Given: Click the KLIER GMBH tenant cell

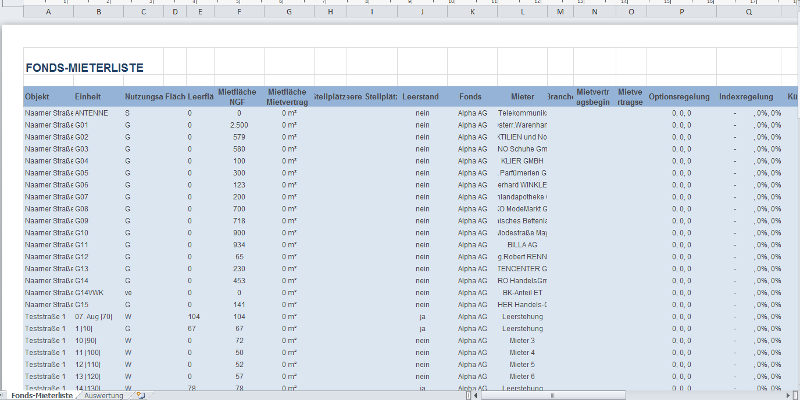Looking at the screenshot, I should coord(522,161).
